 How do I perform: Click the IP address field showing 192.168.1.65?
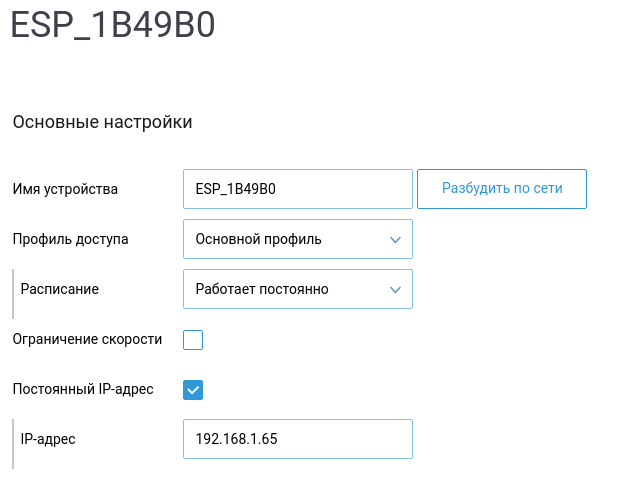[x=298, y=439]
